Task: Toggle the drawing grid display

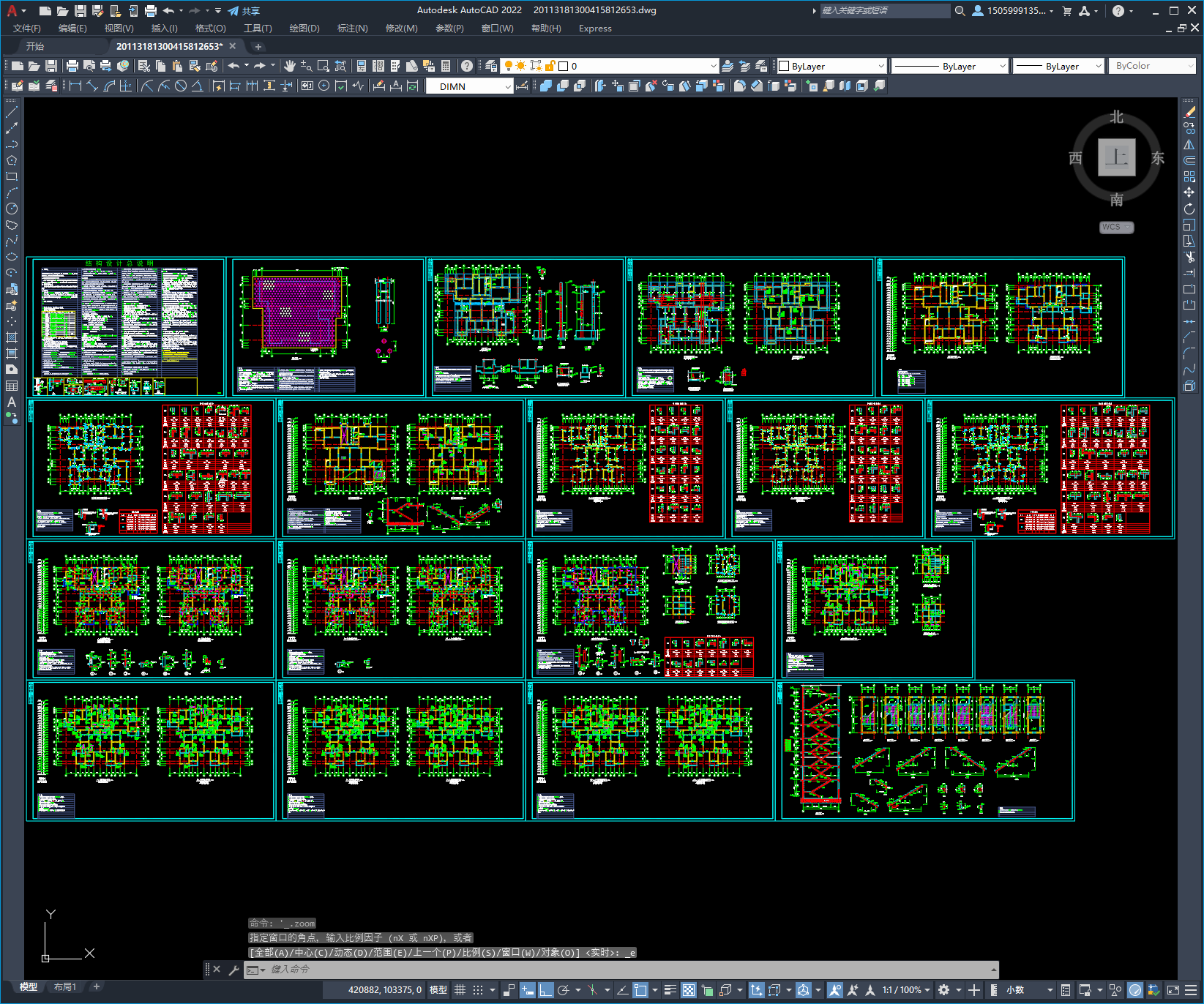Action: click(x=460, y=989)
